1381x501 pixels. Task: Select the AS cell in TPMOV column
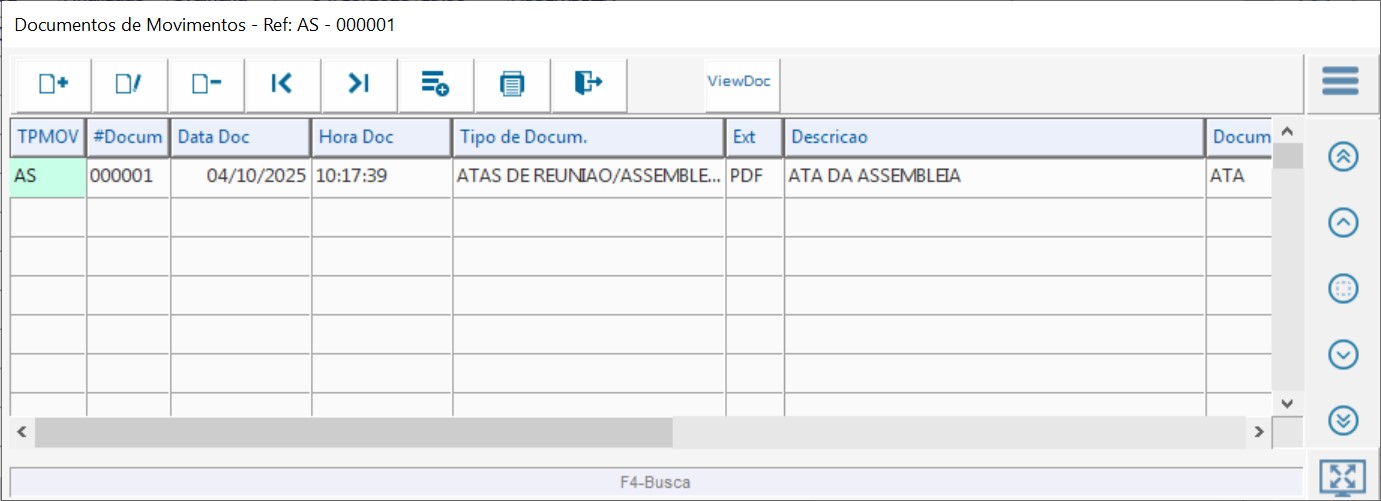pos(48,177)
